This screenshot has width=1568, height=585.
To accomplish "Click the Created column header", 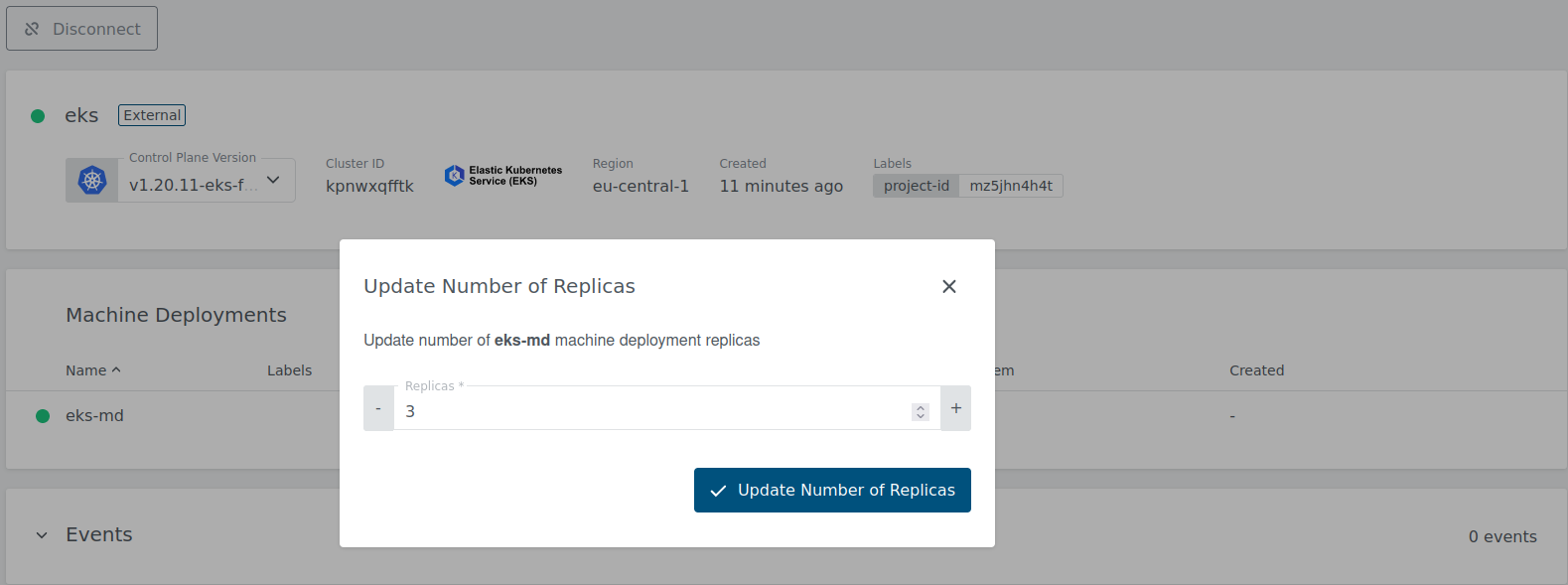I will point(1256,370).
